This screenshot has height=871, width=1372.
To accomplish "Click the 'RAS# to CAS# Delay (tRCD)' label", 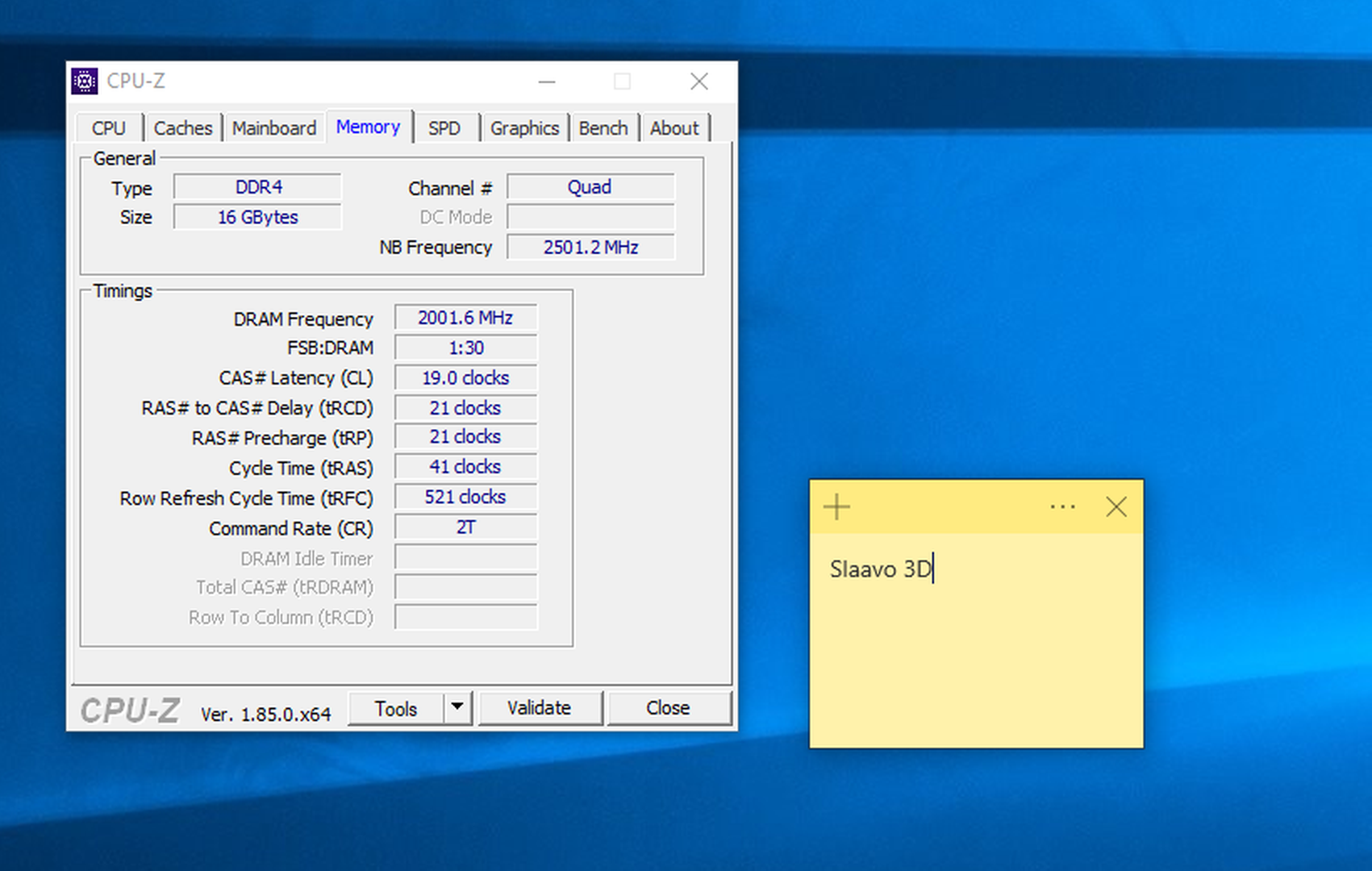I will [x=257, y=408].
